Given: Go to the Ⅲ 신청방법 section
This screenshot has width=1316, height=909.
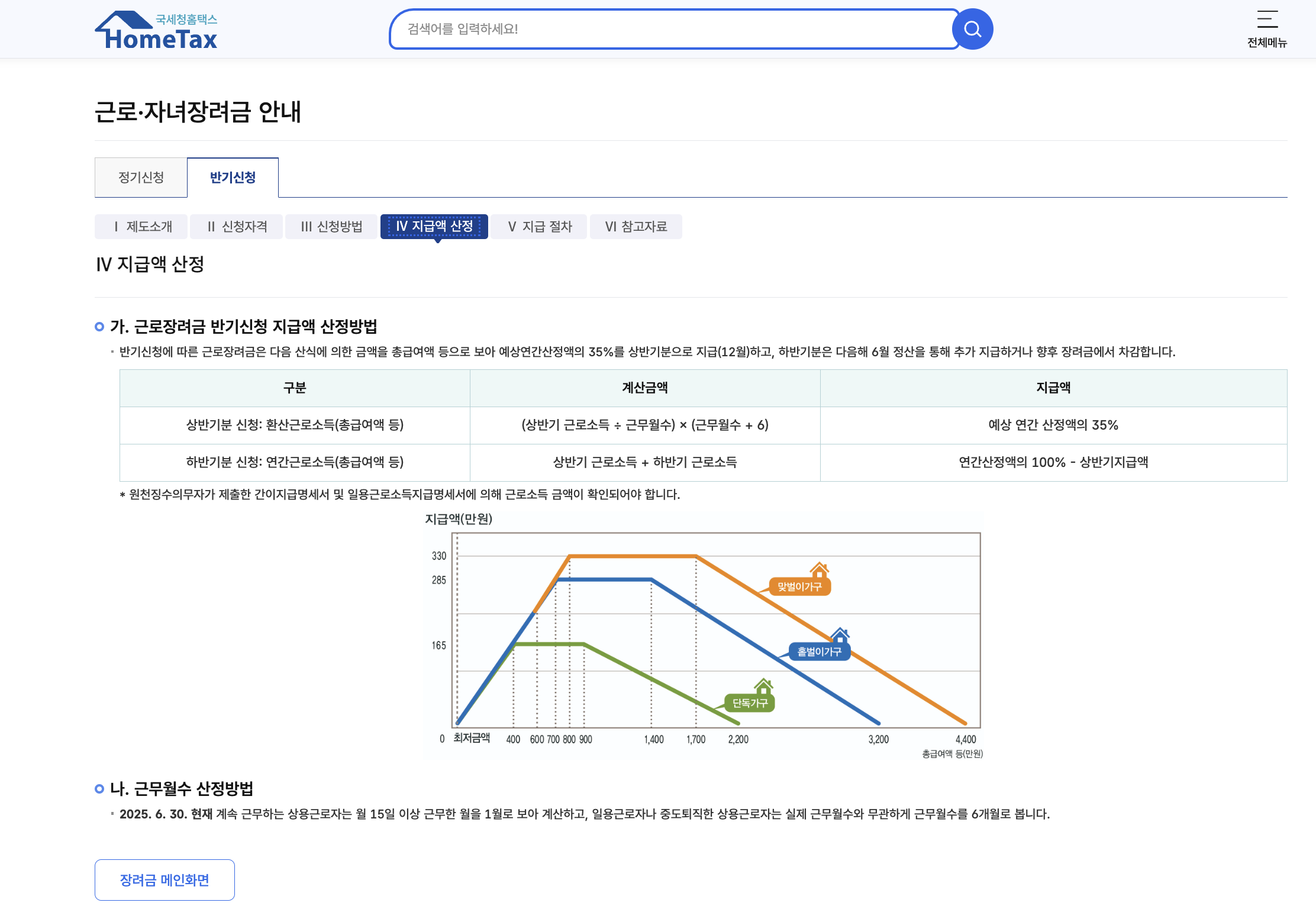Looking at the screenshot, I should pos(331,227).
